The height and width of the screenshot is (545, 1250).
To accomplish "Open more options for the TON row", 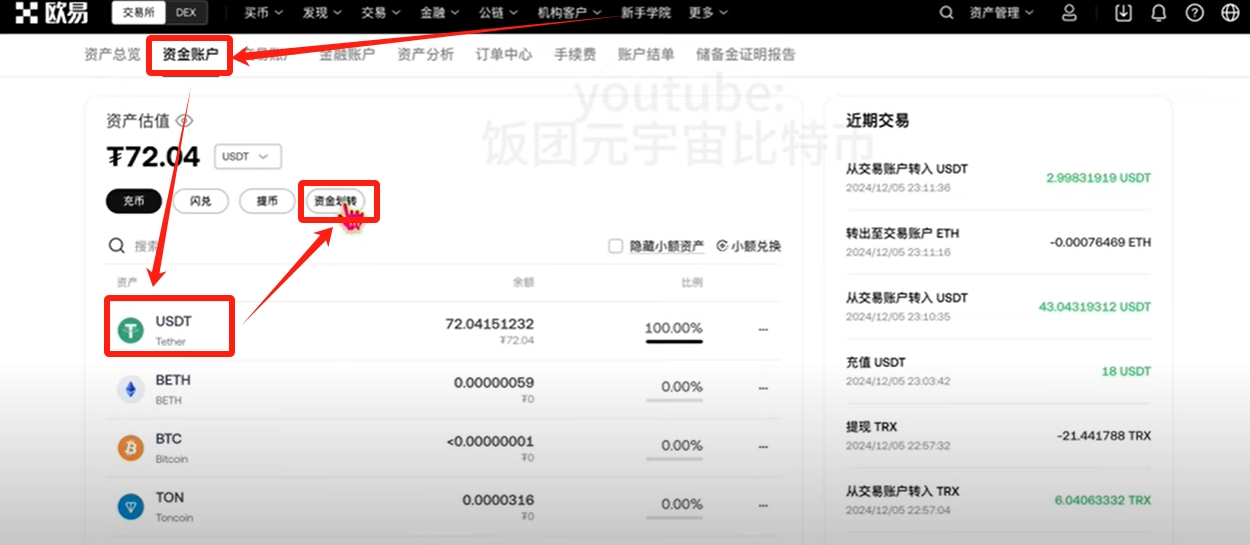I will pos(763,505).
